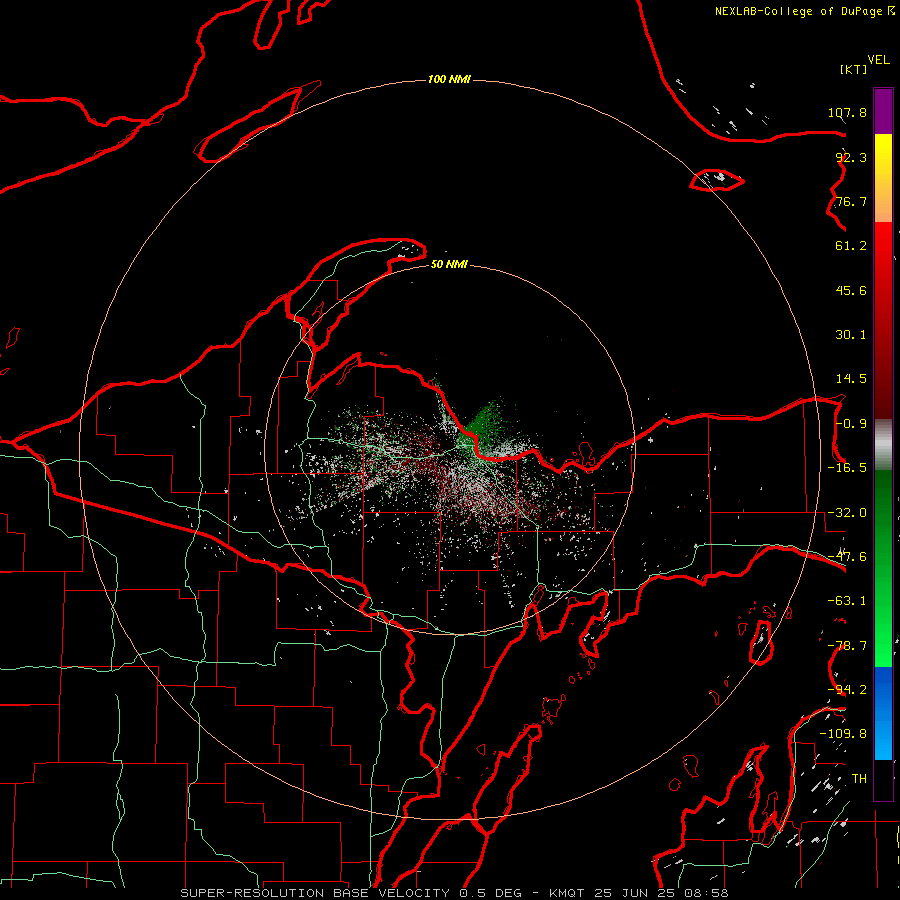
Task: Select the -78.7 legend value
Action: pos(847,646)
